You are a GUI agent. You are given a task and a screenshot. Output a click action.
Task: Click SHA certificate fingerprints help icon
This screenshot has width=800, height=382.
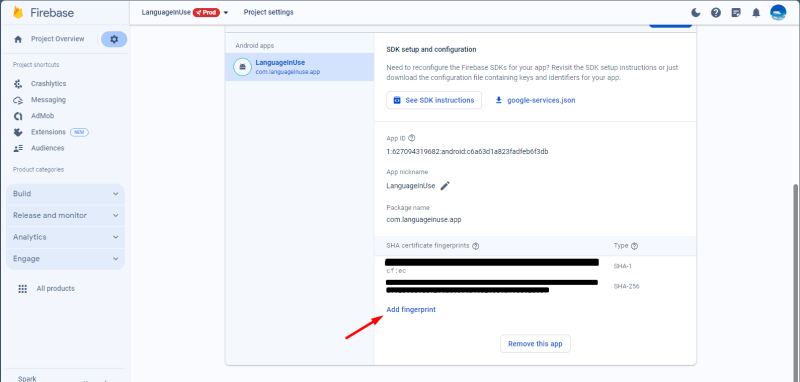(x=476, y=246)
